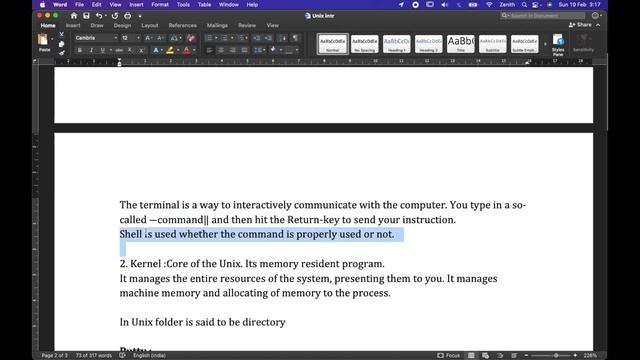640x360 pixels.
Task: Redo the last action
Action: tap(115, 16)
